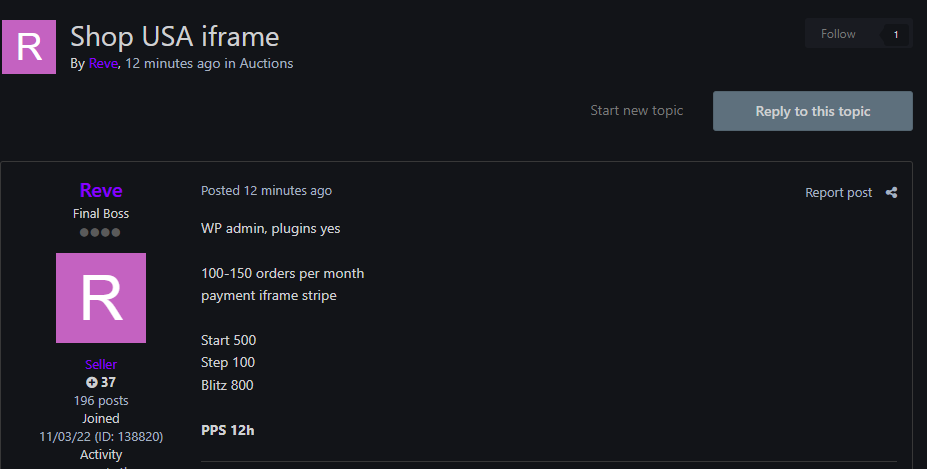This screenshot has height=469, width=927.
Task: Click Reve's username in the post sidebar
Action: click(x=101, y=190)
